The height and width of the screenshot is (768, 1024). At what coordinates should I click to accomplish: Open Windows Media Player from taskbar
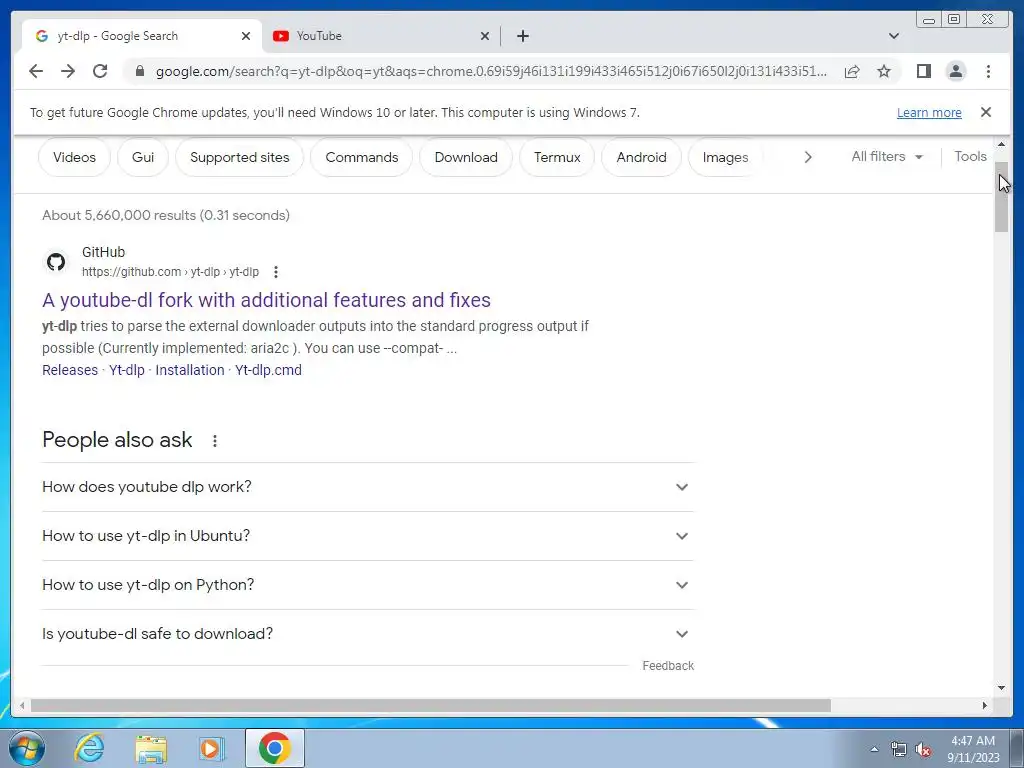coord(211,748)
